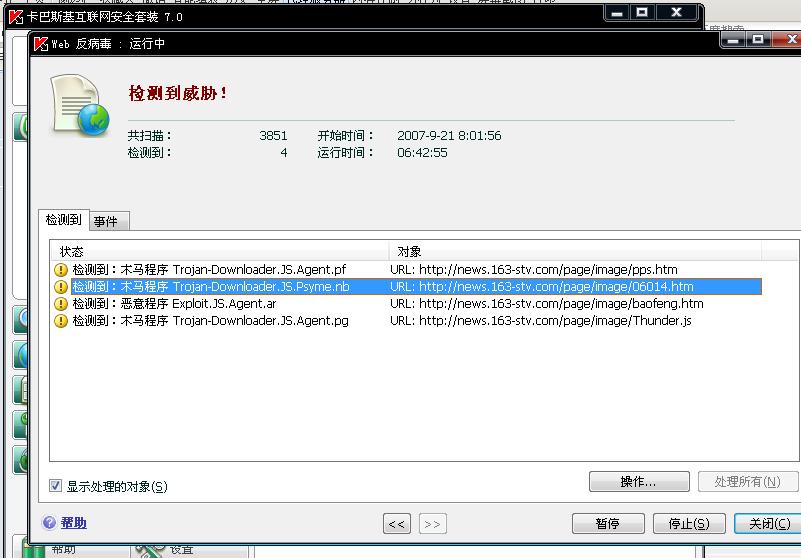
Task: Click the 06014.htm URL cell
Action: click(x=541, y=286)
